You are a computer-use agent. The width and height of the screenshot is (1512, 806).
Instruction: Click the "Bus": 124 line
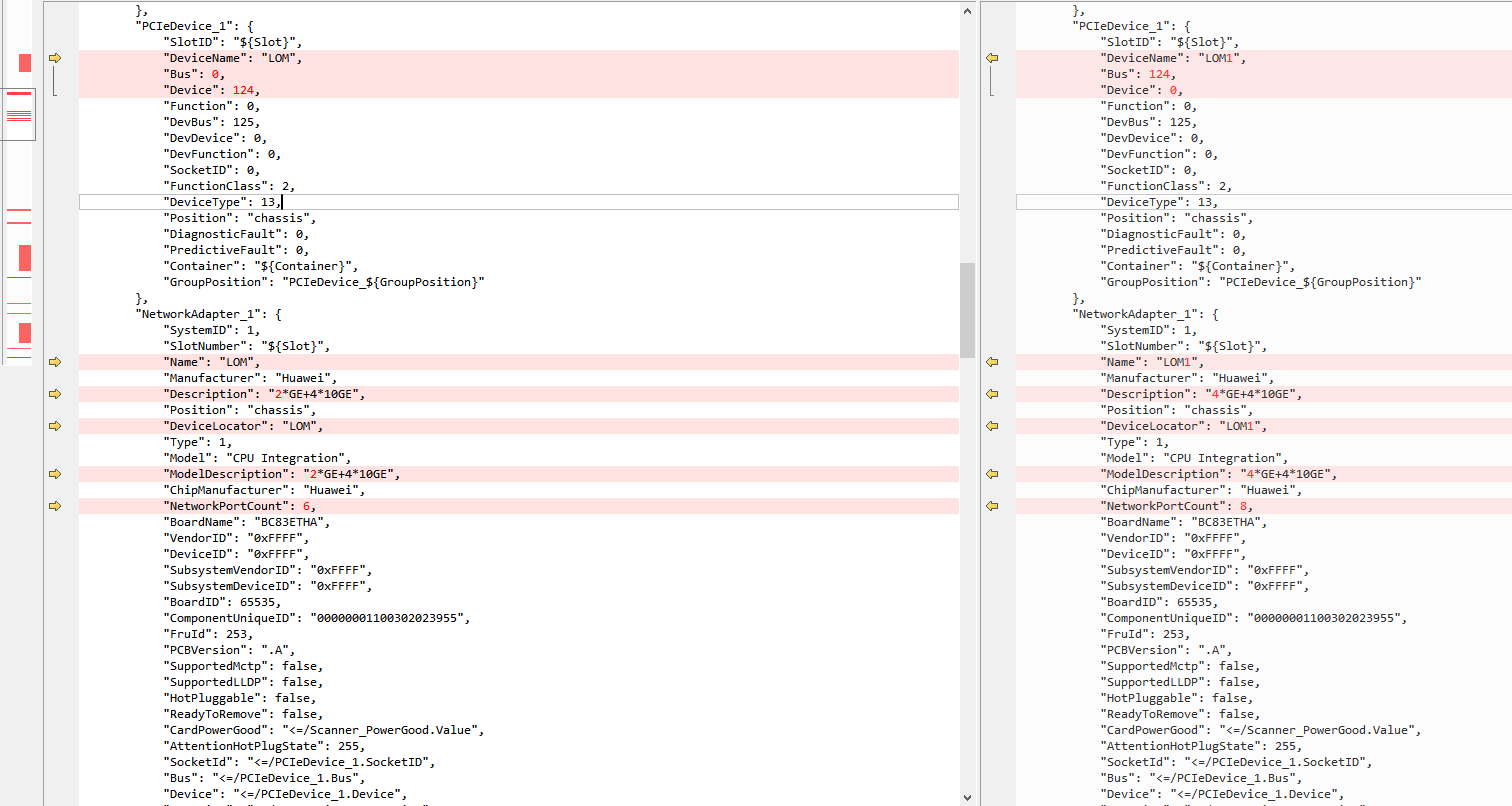tap(1137, 74)
